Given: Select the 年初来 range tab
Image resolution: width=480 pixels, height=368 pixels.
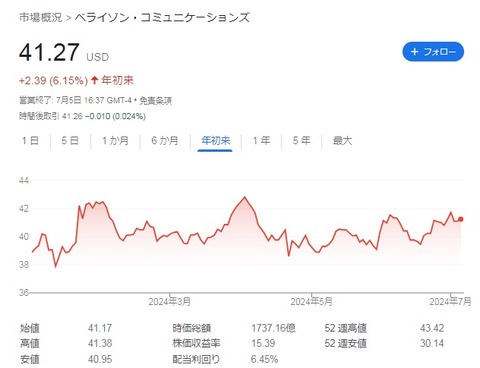Looking at the screenshot, I should coord(215,140).
